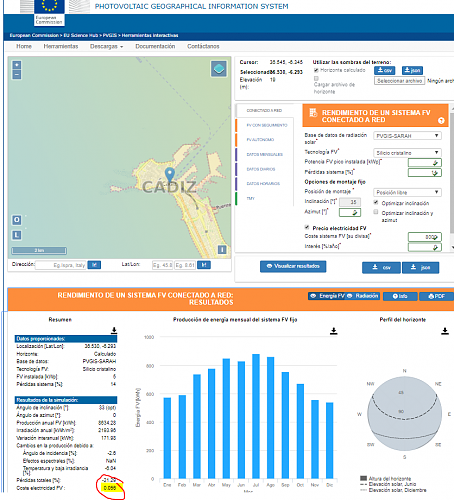Click the map info icon

pyautogui.click(x=222, y=249)
